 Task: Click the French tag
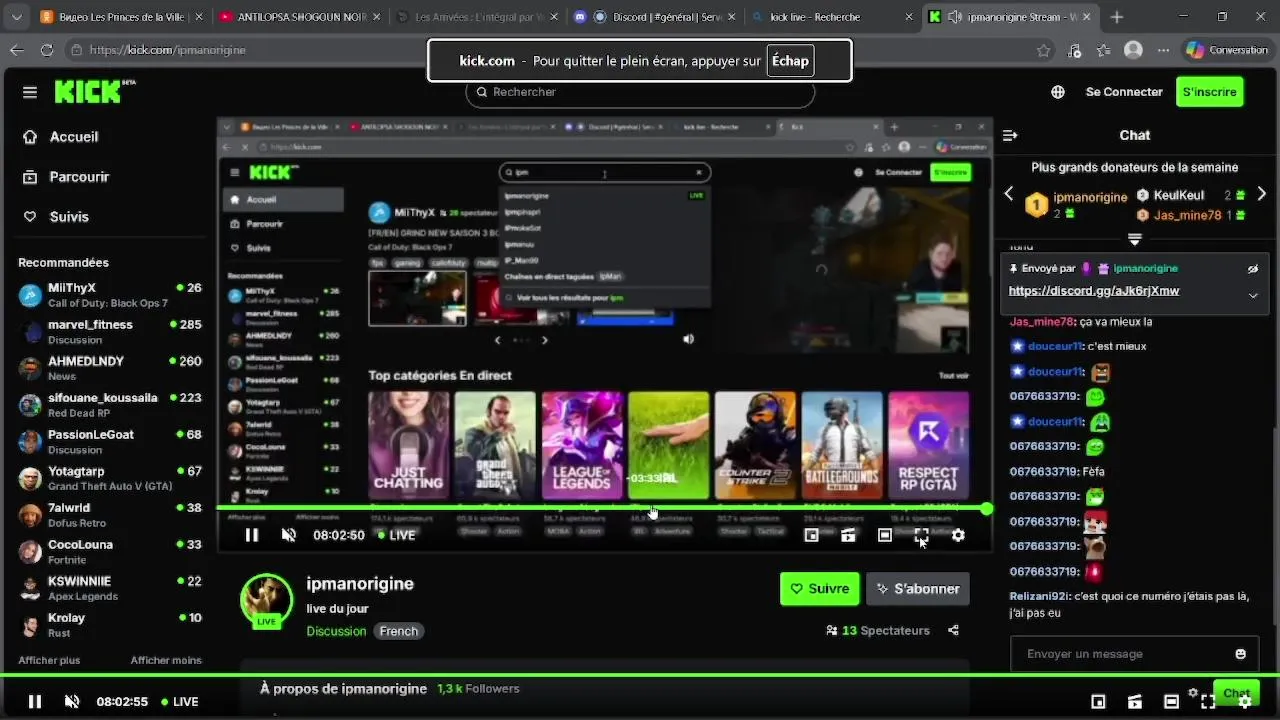(x=399, y=631)
